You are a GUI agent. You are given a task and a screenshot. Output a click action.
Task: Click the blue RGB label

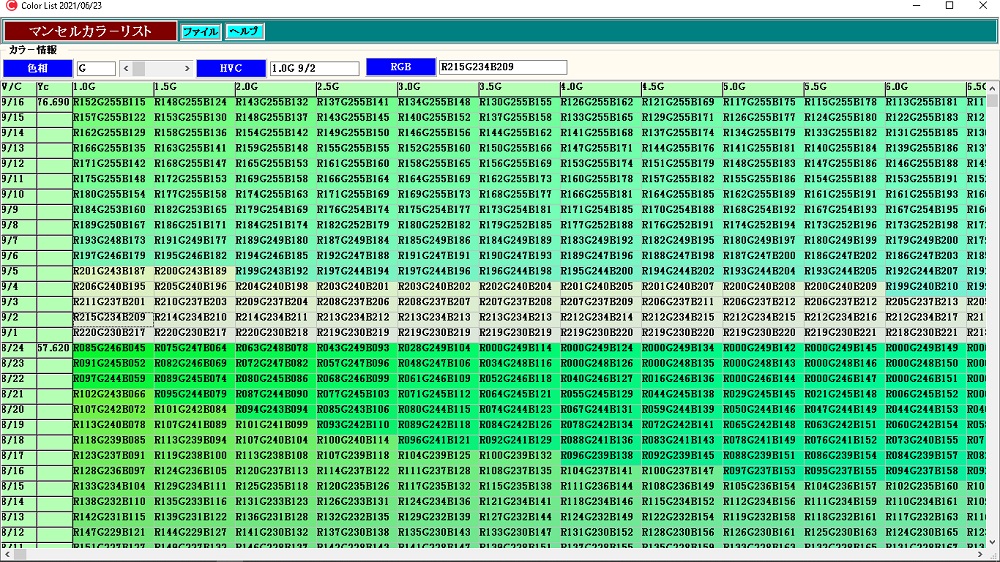pyautogui.click(x=400, y=67)
